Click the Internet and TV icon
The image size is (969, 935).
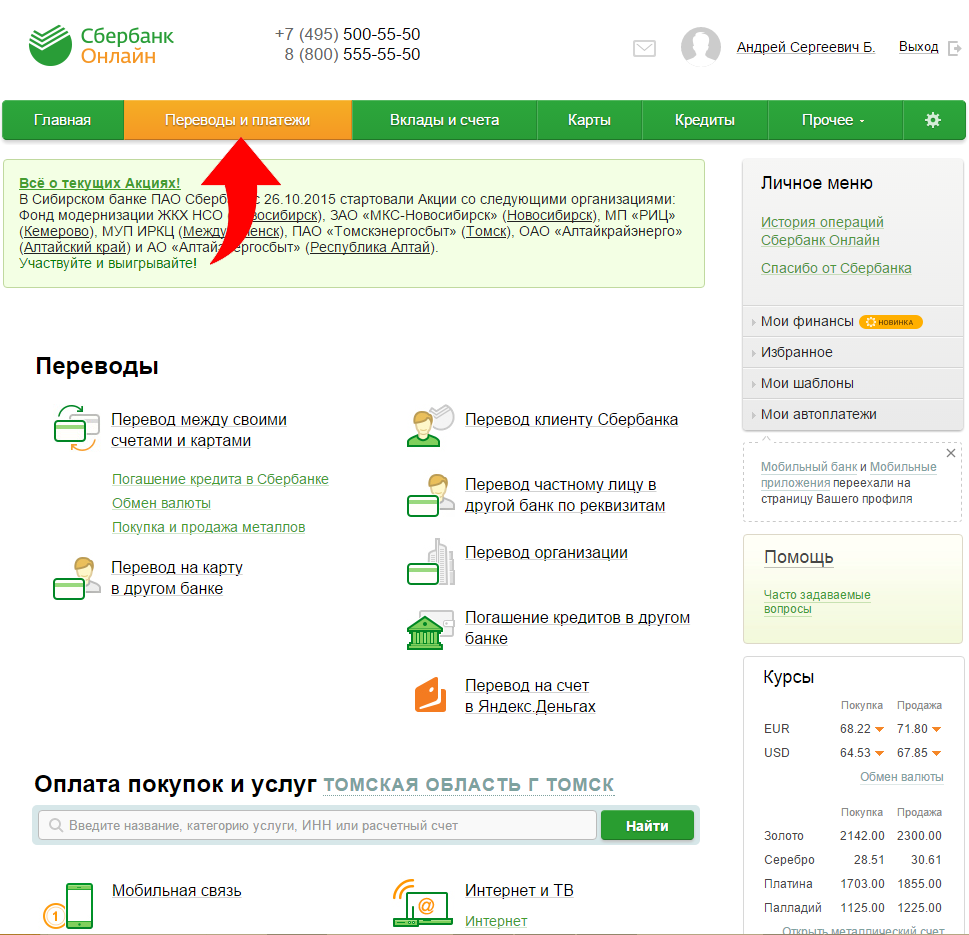click(422, 903)
